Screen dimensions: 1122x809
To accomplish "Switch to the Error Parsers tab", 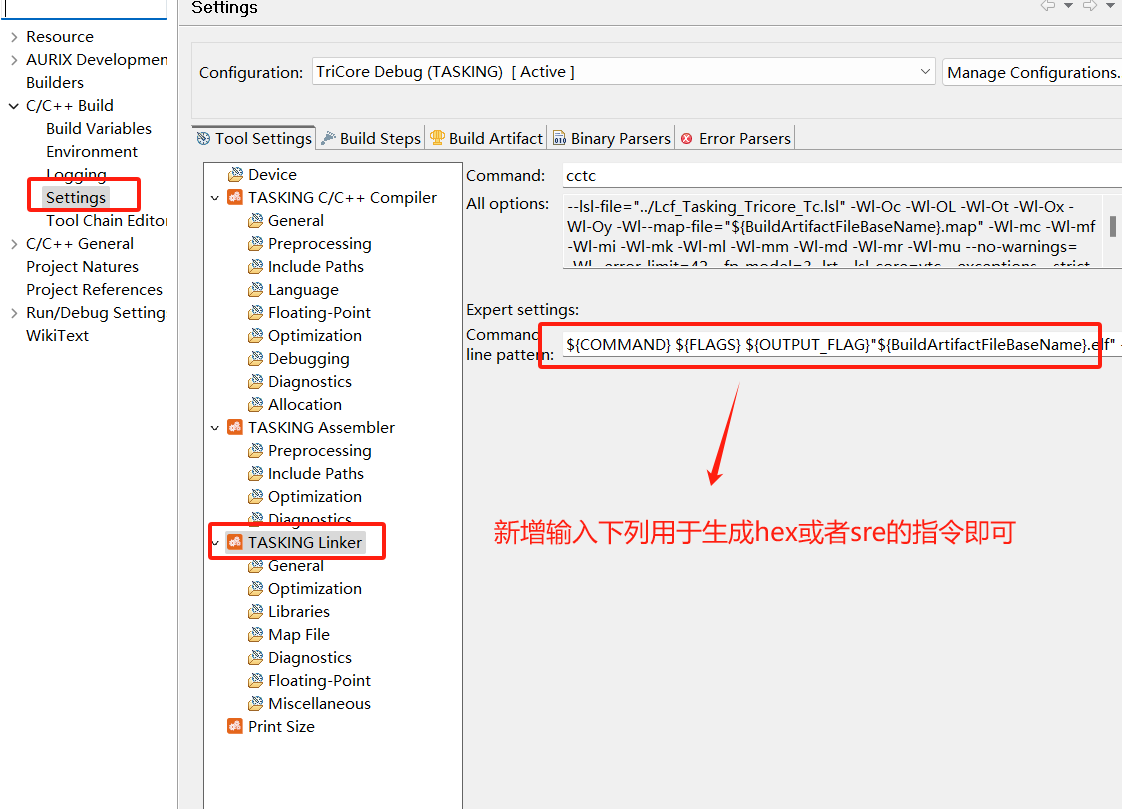I will tap(735, 138).
